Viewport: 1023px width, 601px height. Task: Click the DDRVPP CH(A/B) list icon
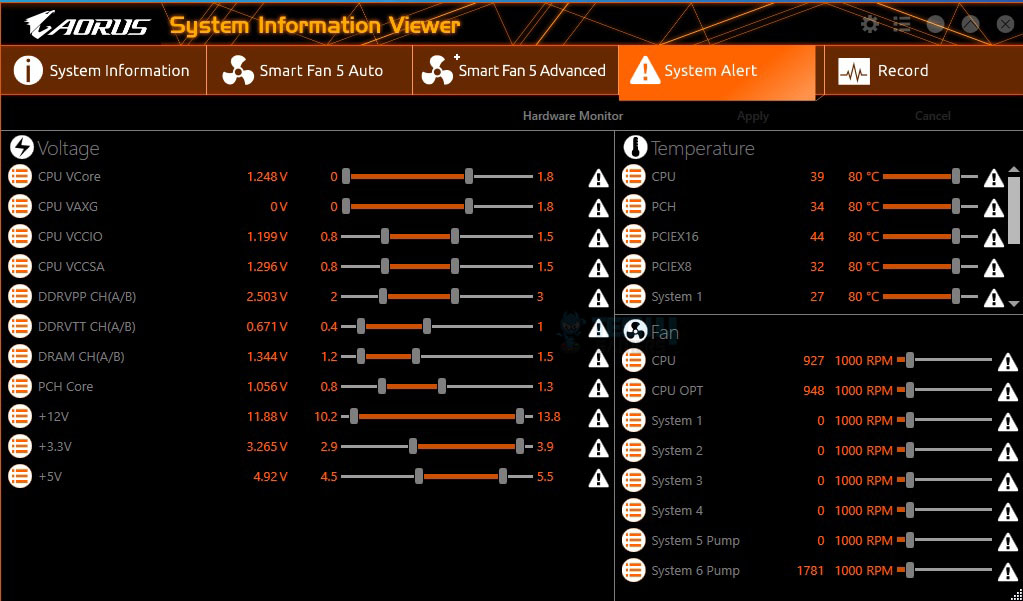click(20, 296)
